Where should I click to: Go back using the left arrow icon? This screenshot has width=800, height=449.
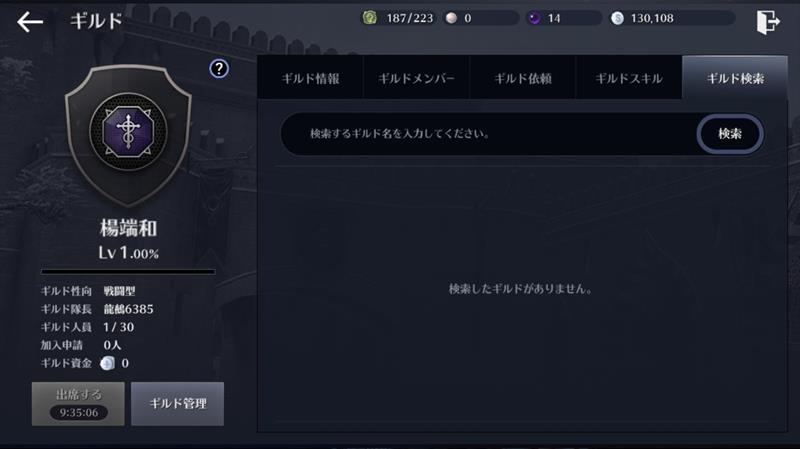(x=30, y=22)
